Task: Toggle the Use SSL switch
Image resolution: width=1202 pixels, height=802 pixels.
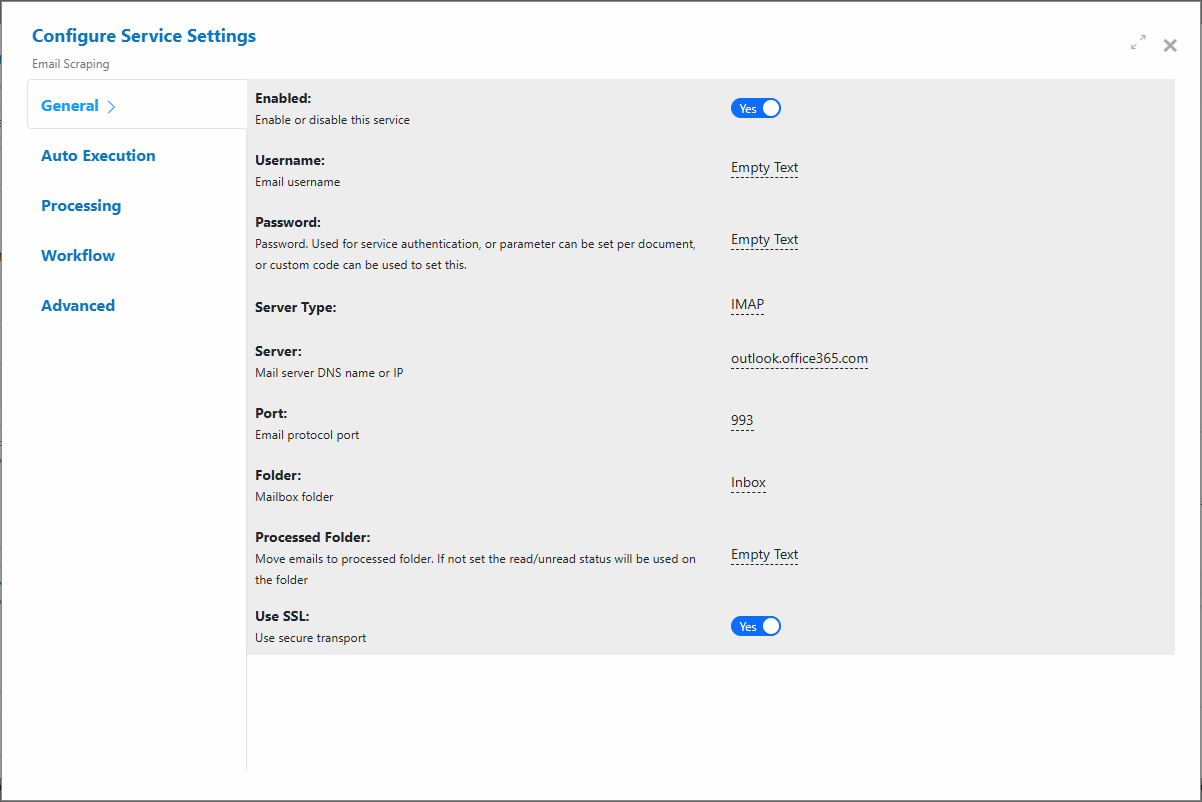Action: coord(756,626)
